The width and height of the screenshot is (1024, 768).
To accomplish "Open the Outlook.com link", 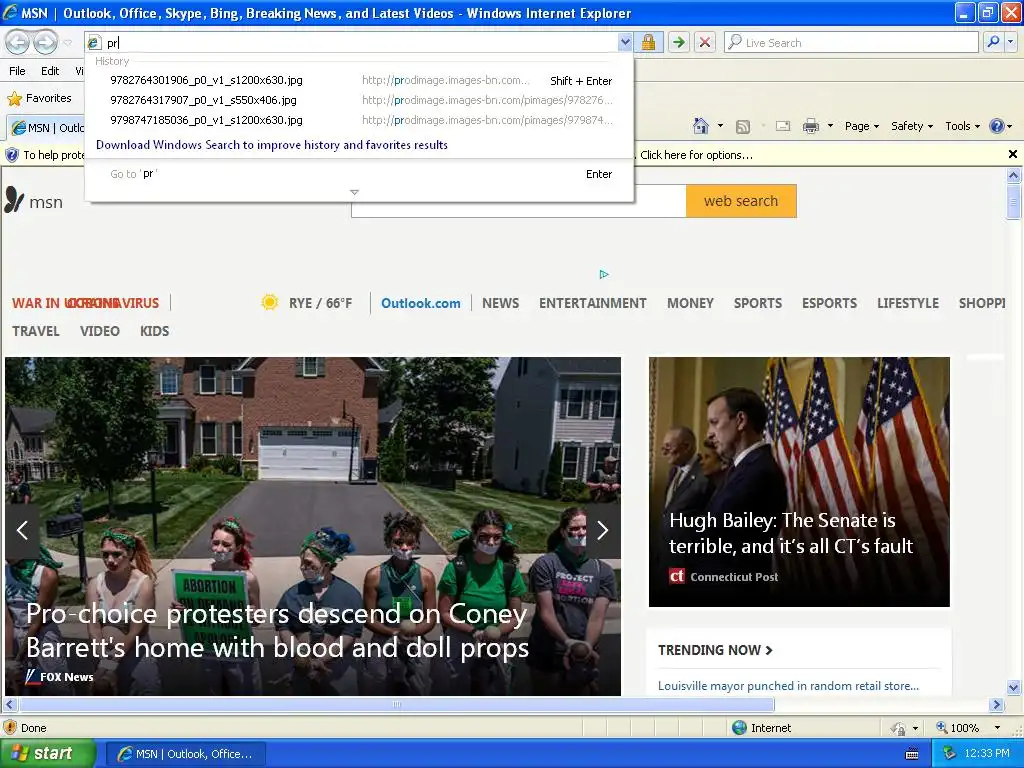I will click(421, 303).
